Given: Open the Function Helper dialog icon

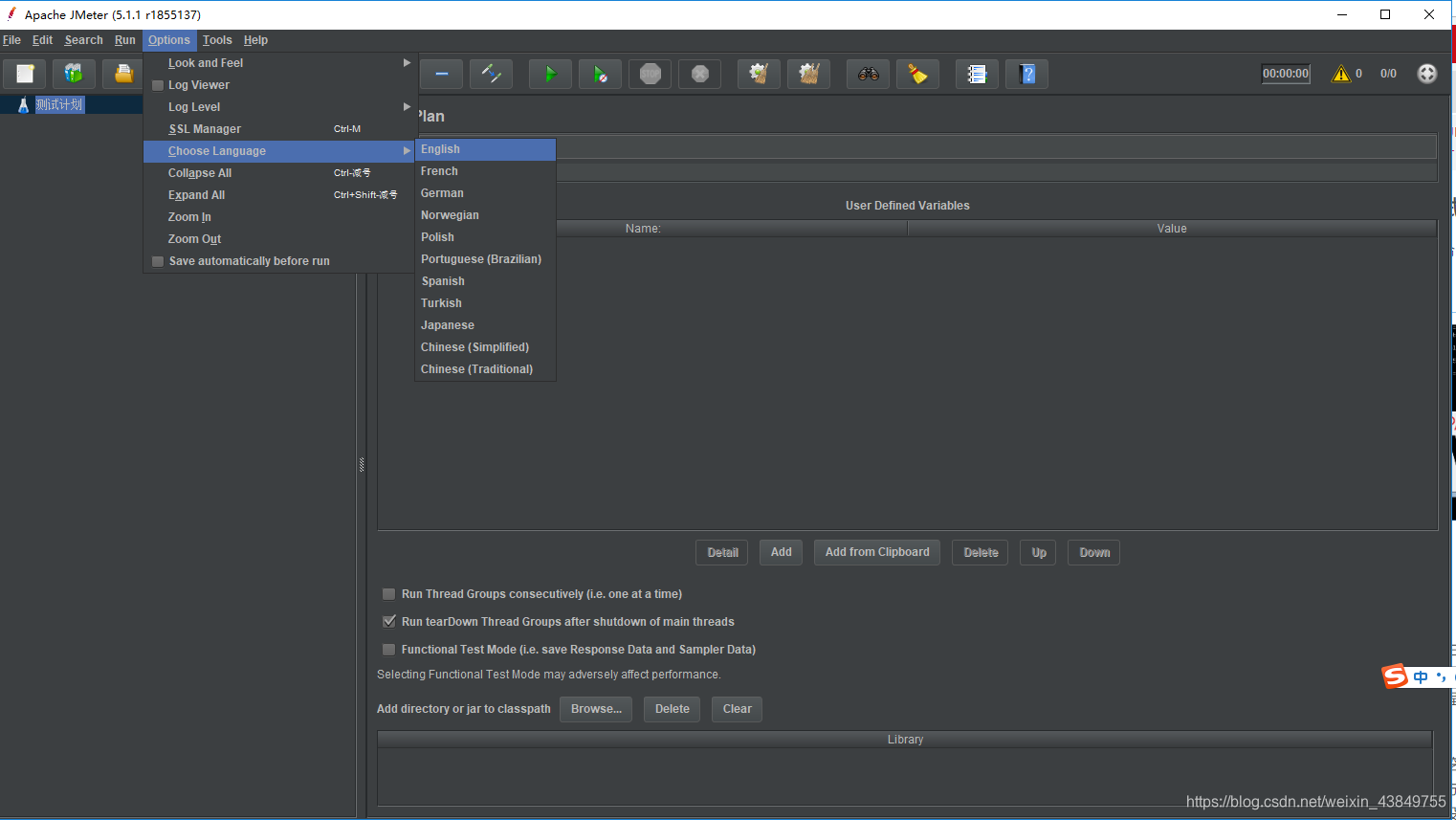Looking at the screenshot, I should [x=978, y=74].
